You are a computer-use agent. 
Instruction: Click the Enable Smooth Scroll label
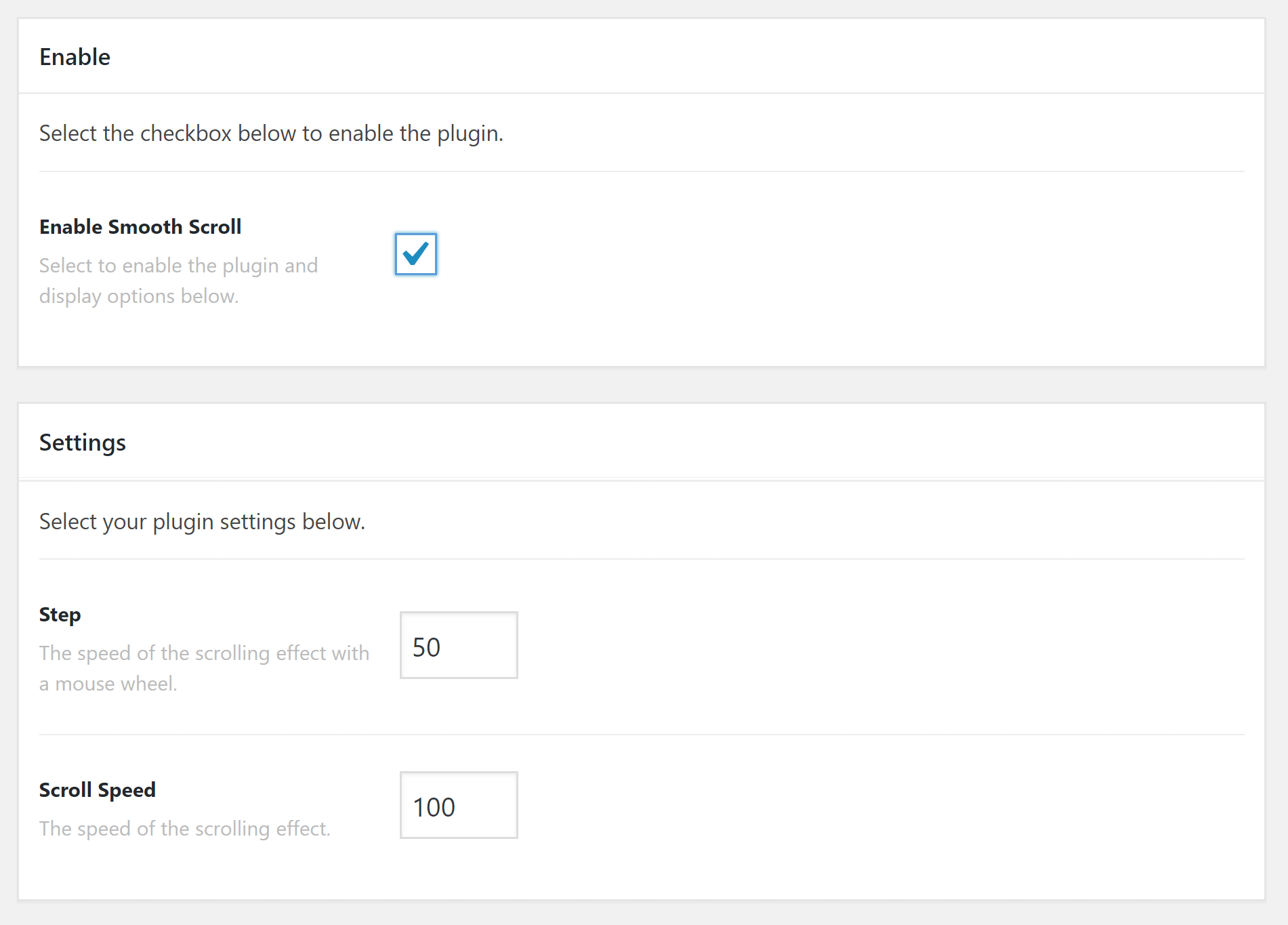140,226
